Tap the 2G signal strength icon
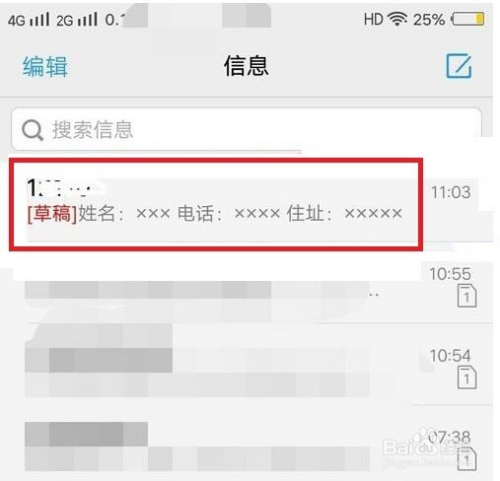500x481 pixels. pyautogui.click(x=77, y=20)
